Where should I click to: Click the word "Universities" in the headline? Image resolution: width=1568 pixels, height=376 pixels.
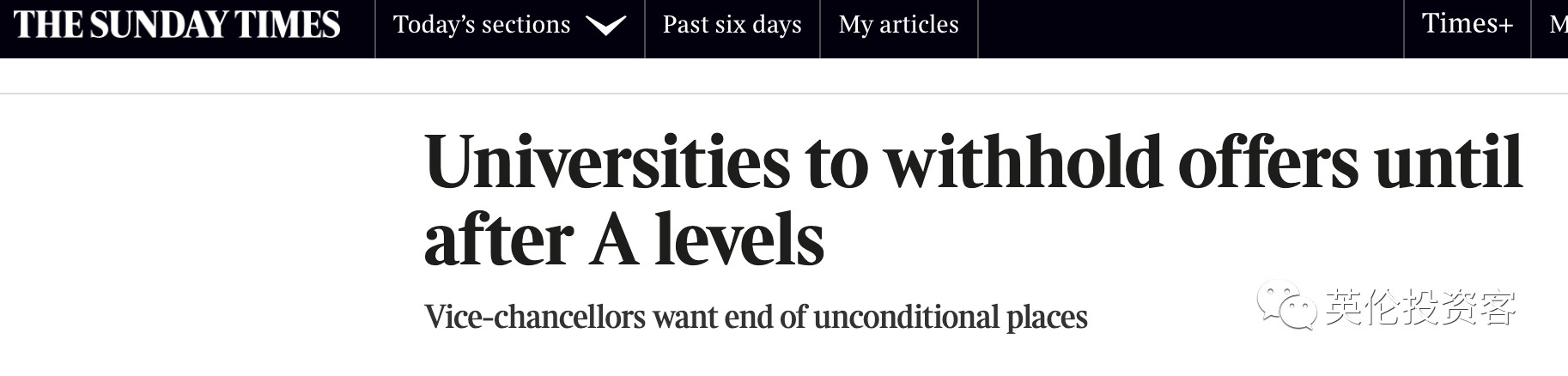coord(606,163)
